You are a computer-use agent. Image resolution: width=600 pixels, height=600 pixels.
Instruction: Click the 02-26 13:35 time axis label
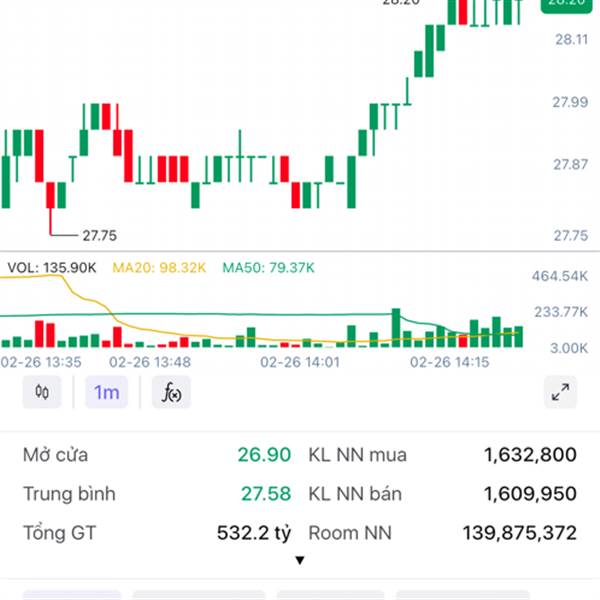[x=41, y=362]
